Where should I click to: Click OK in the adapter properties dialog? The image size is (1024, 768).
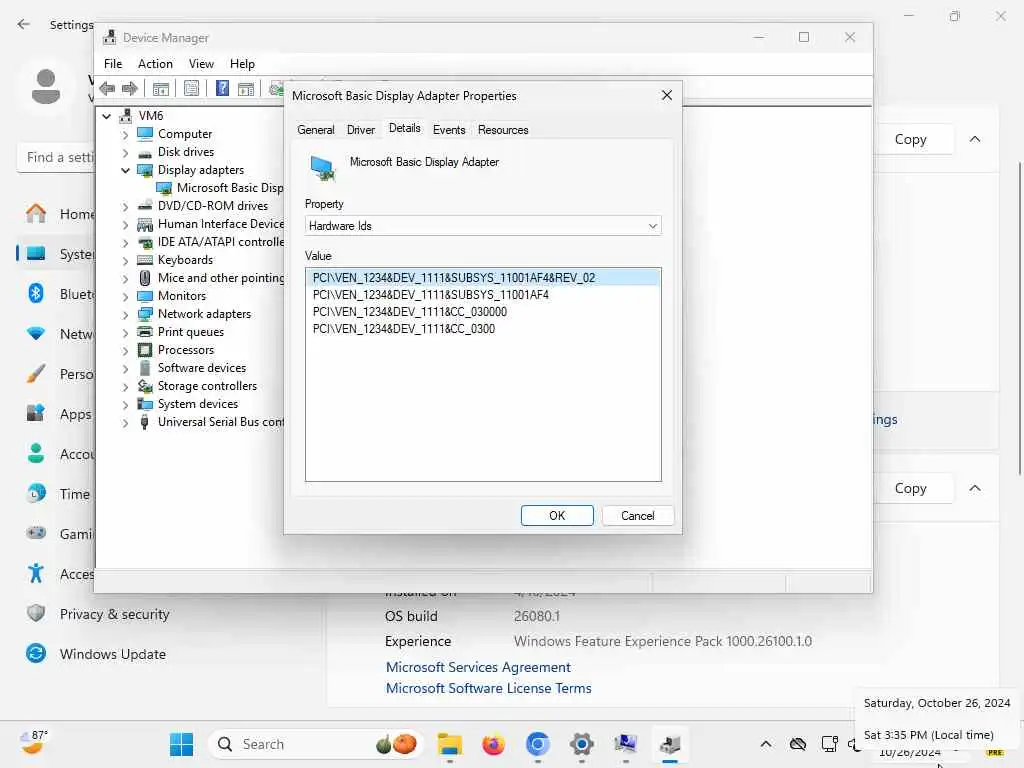[x=557, y=515]
